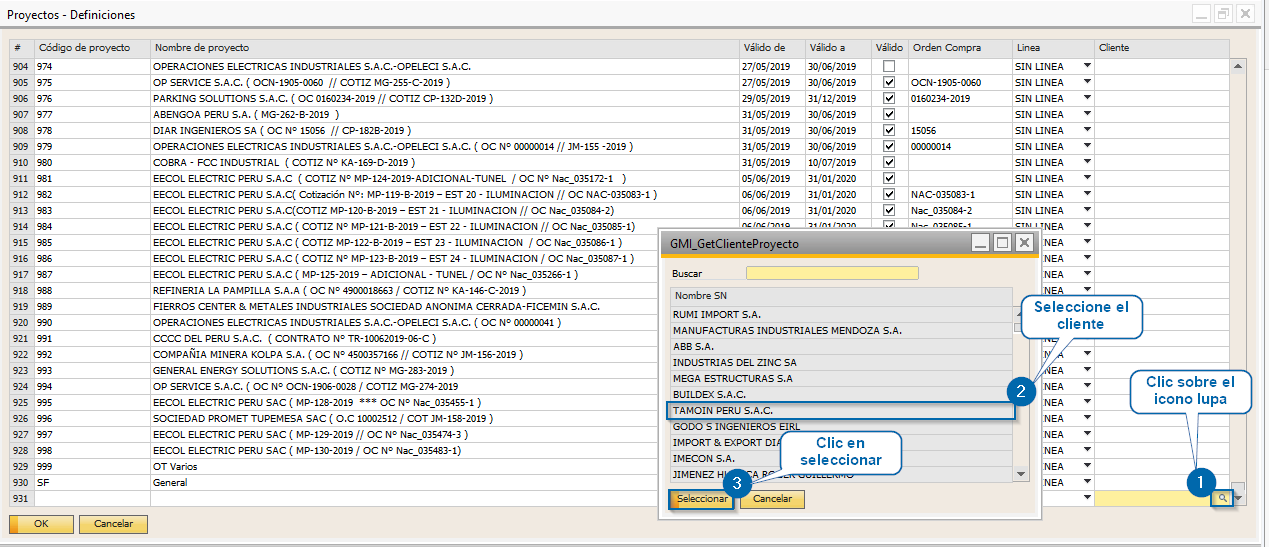Uncheck Válido for project 975 OP SERVICE

[889, 82]
